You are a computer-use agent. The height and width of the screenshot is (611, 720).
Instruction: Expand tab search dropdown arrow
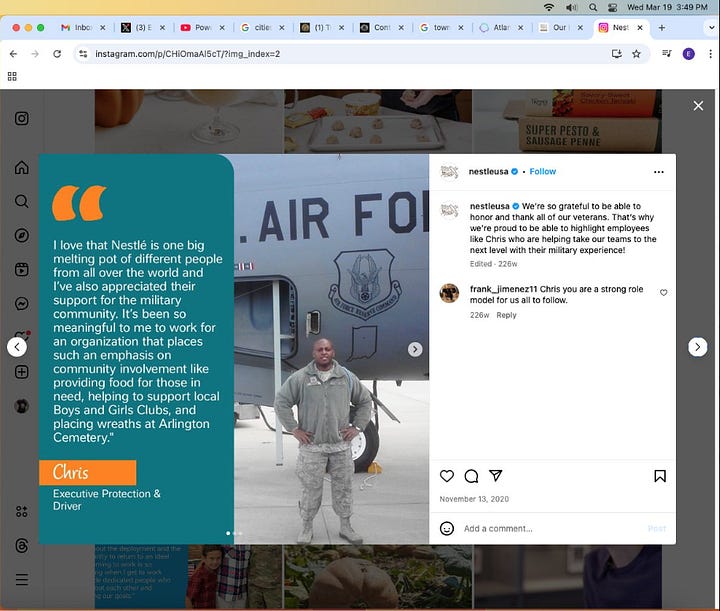pyautogui.click(x=711, y=28)
